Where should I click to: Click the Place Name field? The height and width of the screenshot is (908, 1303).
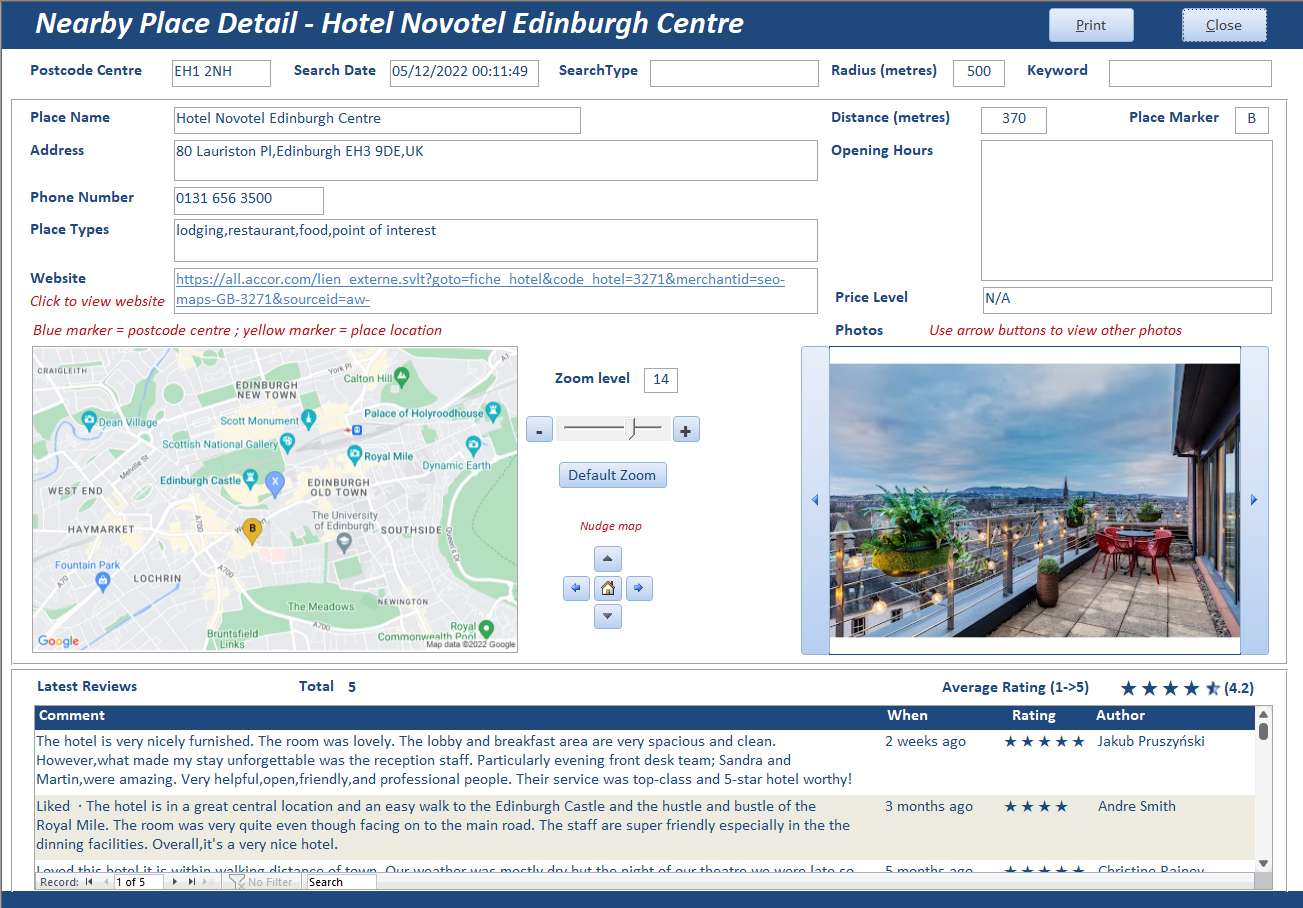coord(377,120)
